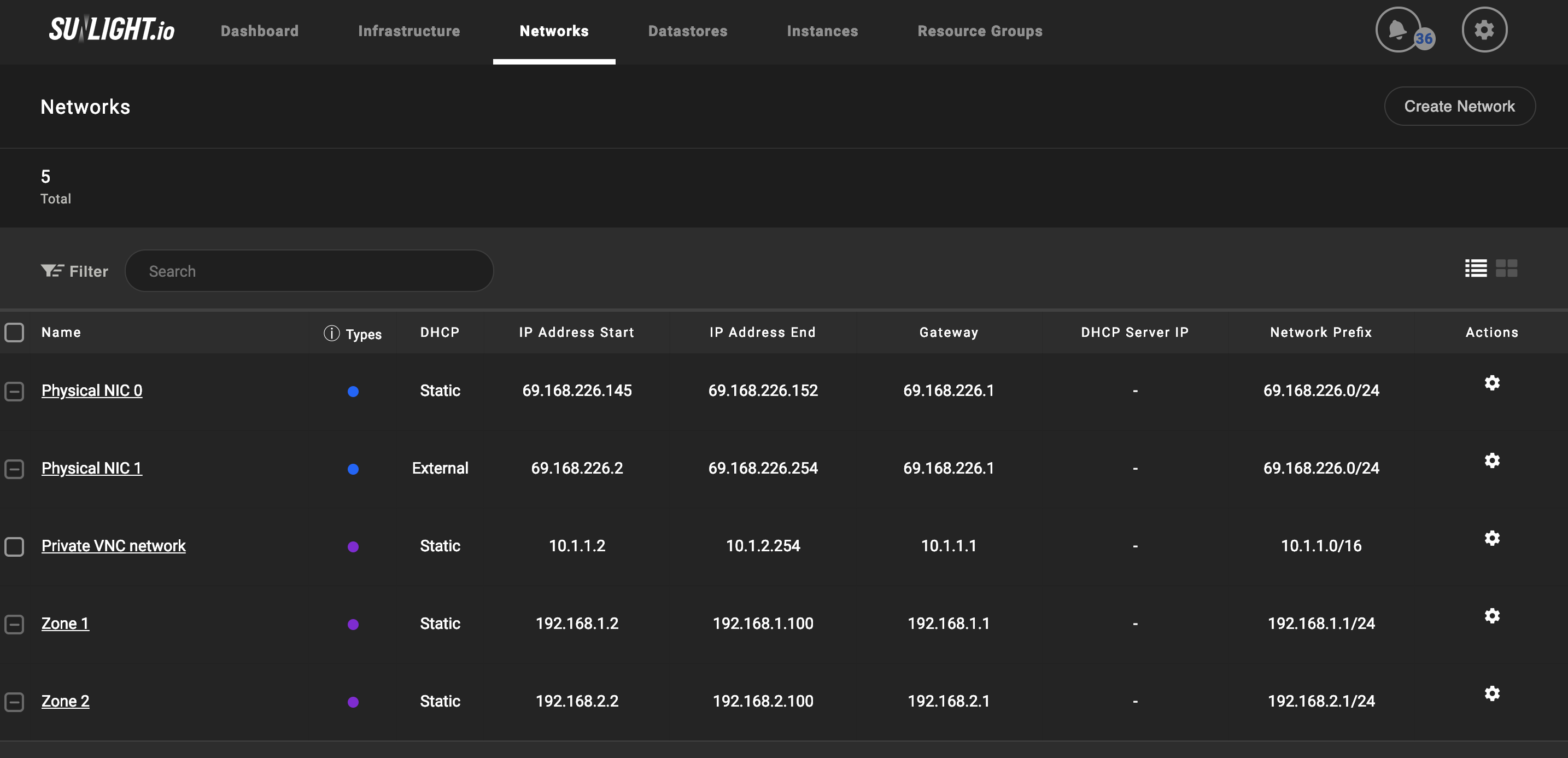1568x758 pixels.
Task: Click the notification count badge 36
Action: click(x=1424, y=39)
